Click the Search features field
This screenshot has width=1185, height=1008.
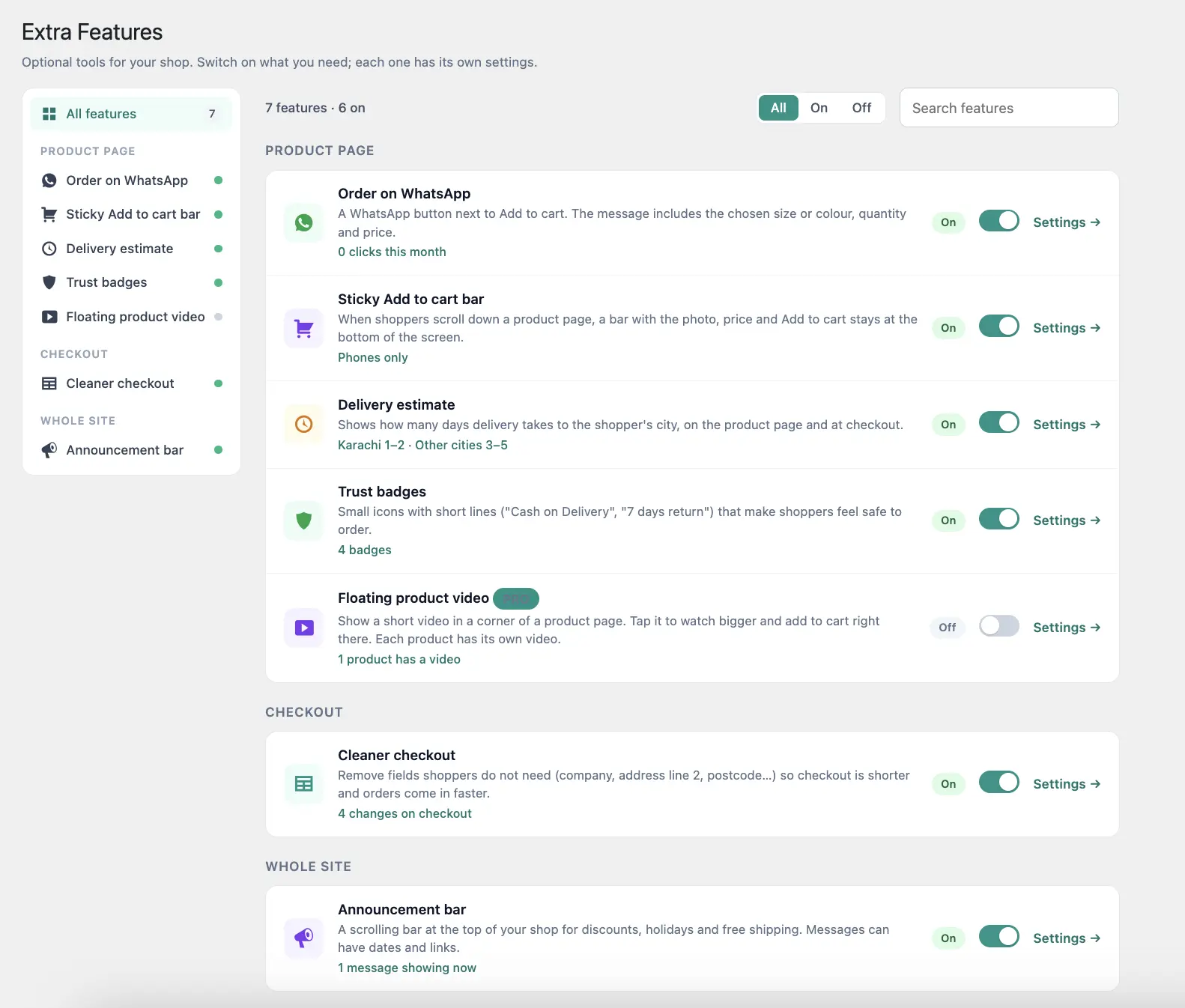click(x=1009, y=108)
